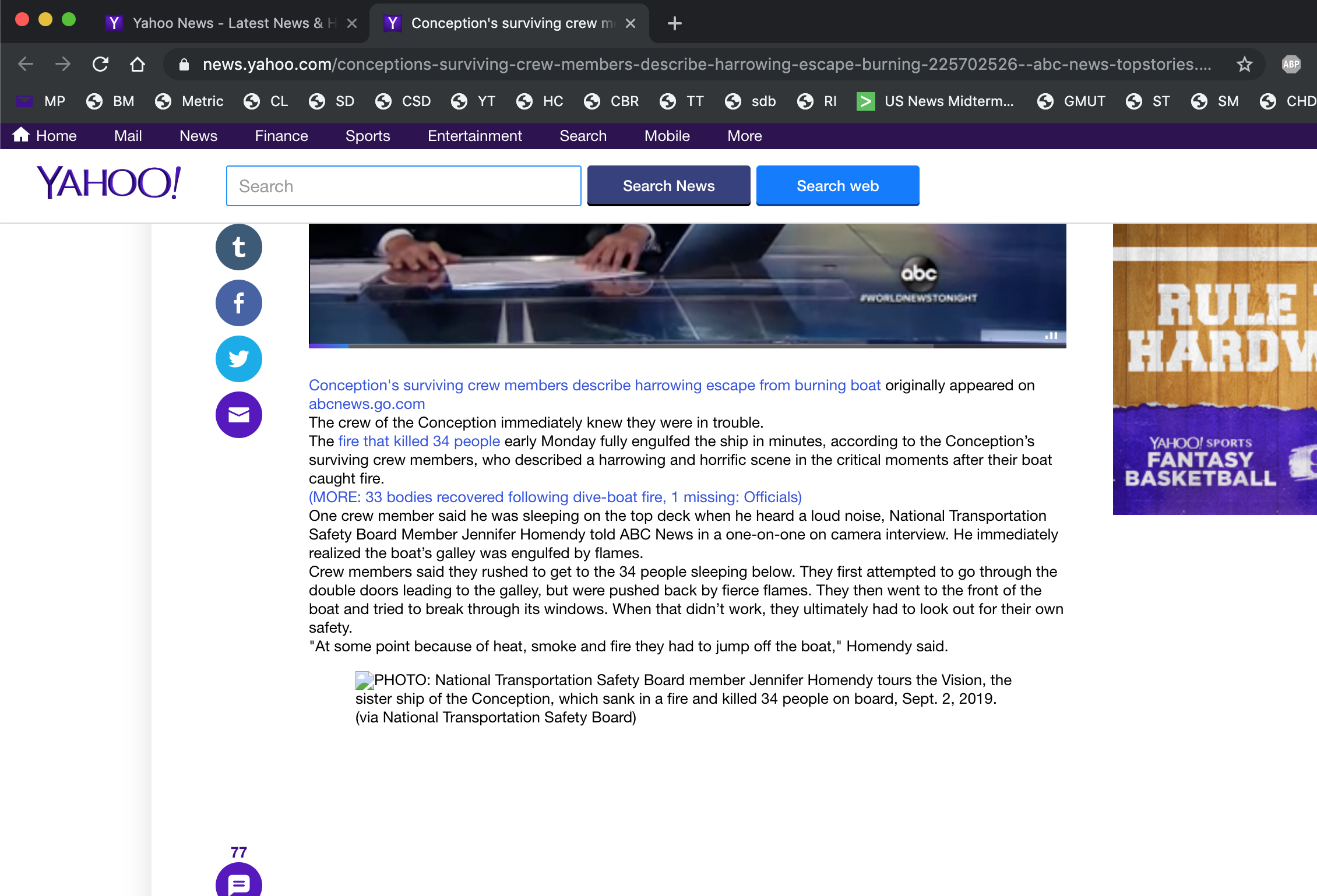
Task: Open the Yahoo Fantasy Basketball ad
Action: tap(1215, 369)
